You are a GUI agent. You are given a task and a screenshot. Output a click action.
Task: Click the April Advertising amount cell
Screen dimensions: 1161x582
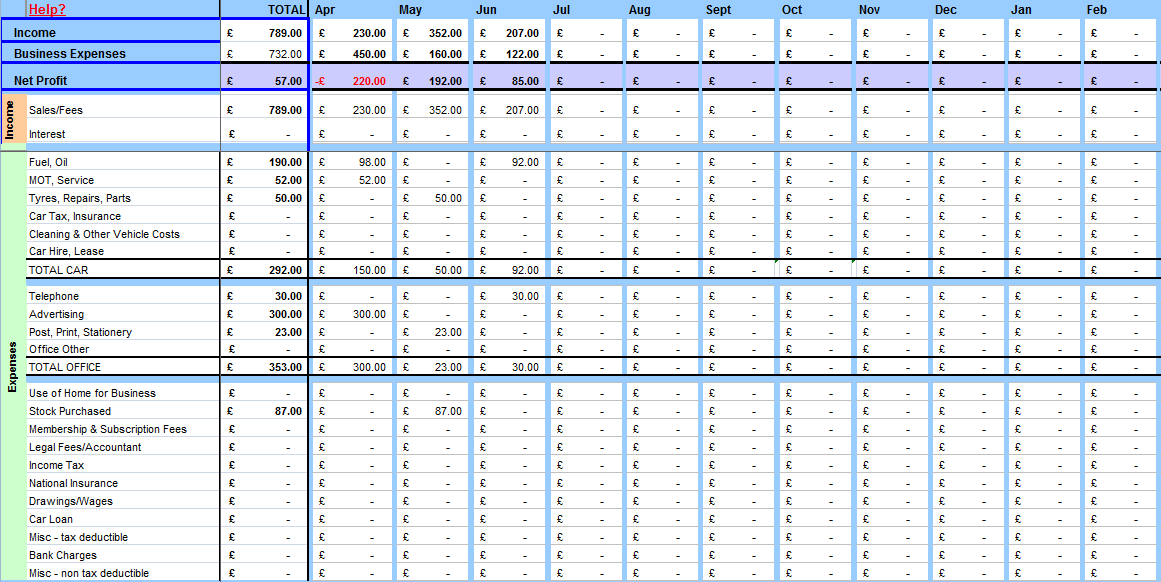tap(352, 314)
